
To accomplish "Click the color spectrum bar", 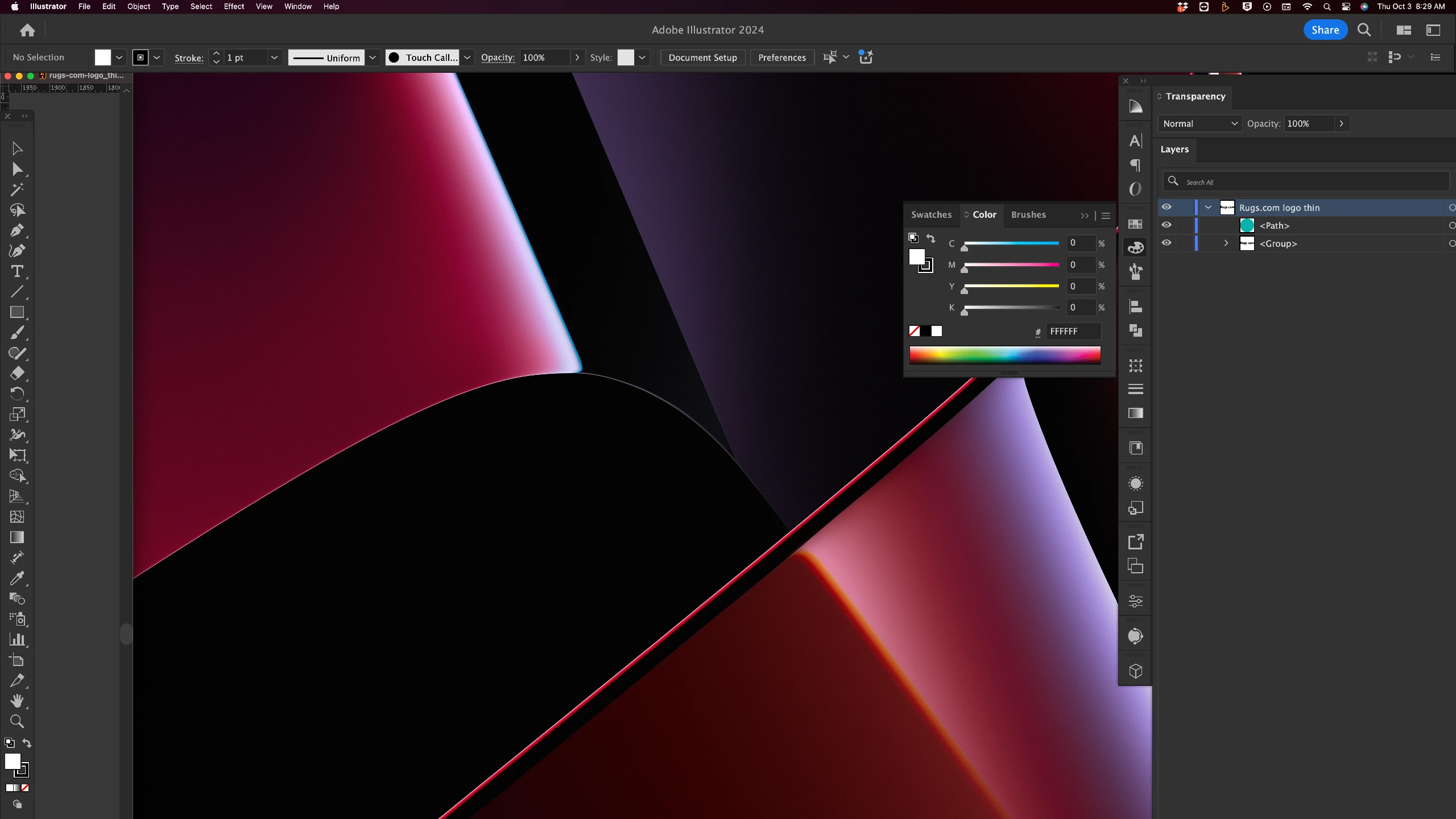I will click(x=1004, y=355).
